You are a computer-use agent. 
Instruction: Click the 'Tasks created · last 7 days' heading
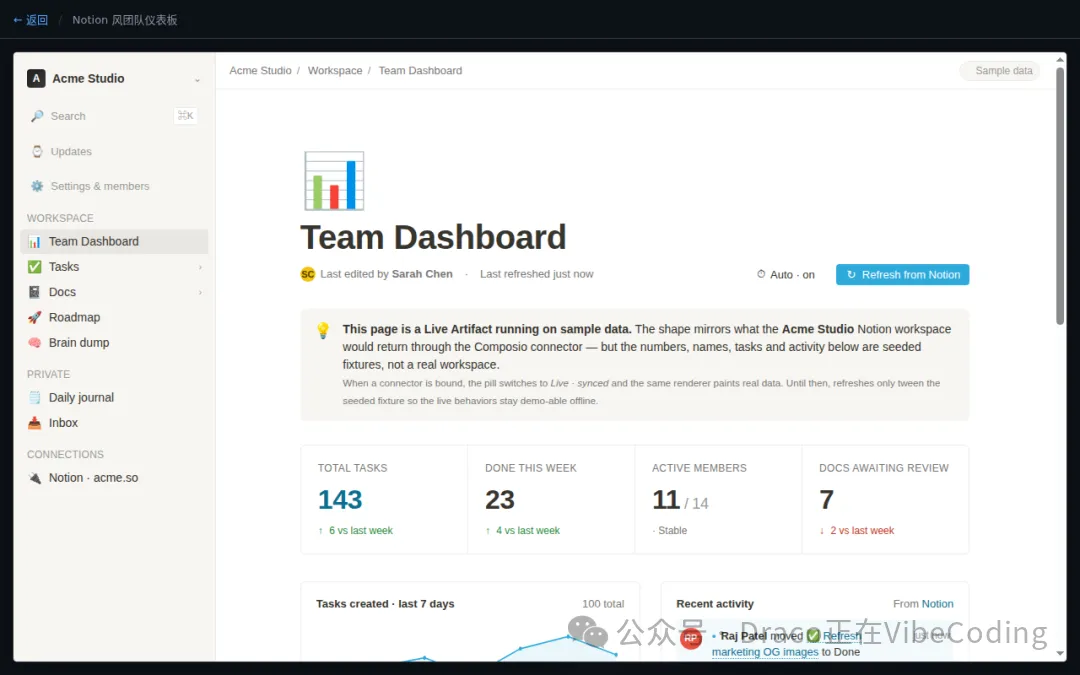(385, 603)
